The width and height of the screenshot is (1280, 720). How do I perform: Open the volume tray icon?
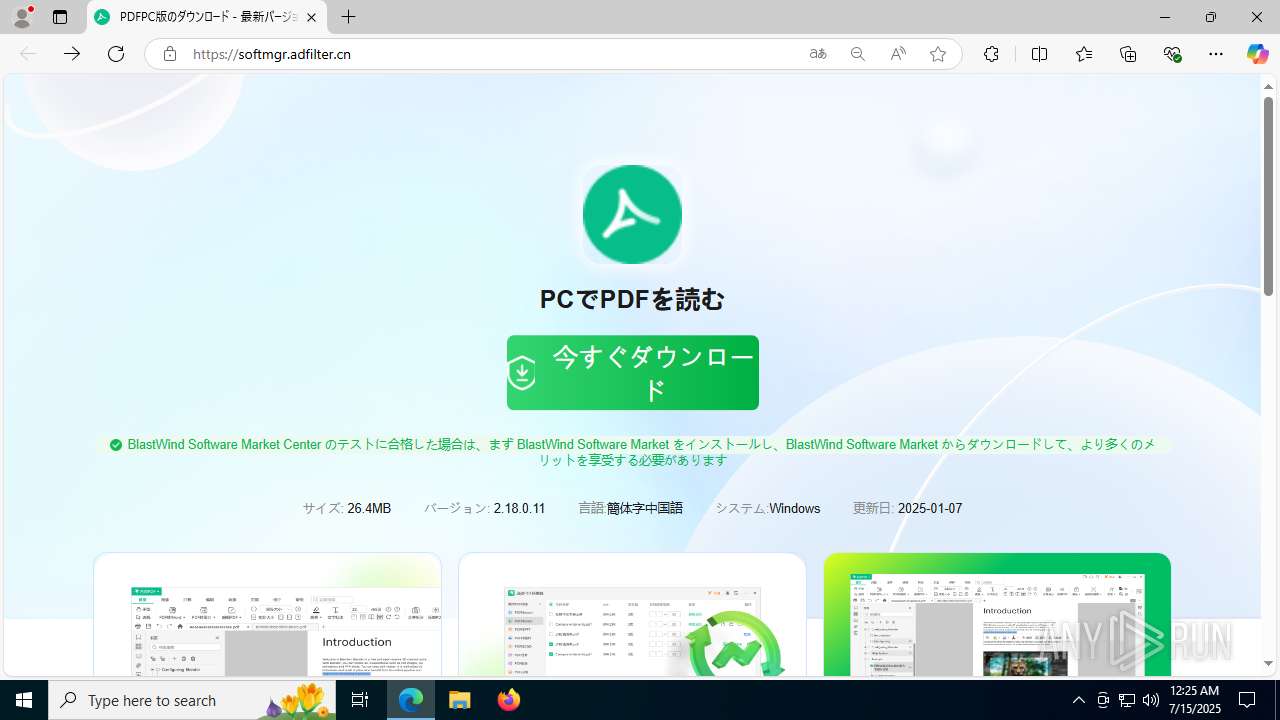(1150, 700)
